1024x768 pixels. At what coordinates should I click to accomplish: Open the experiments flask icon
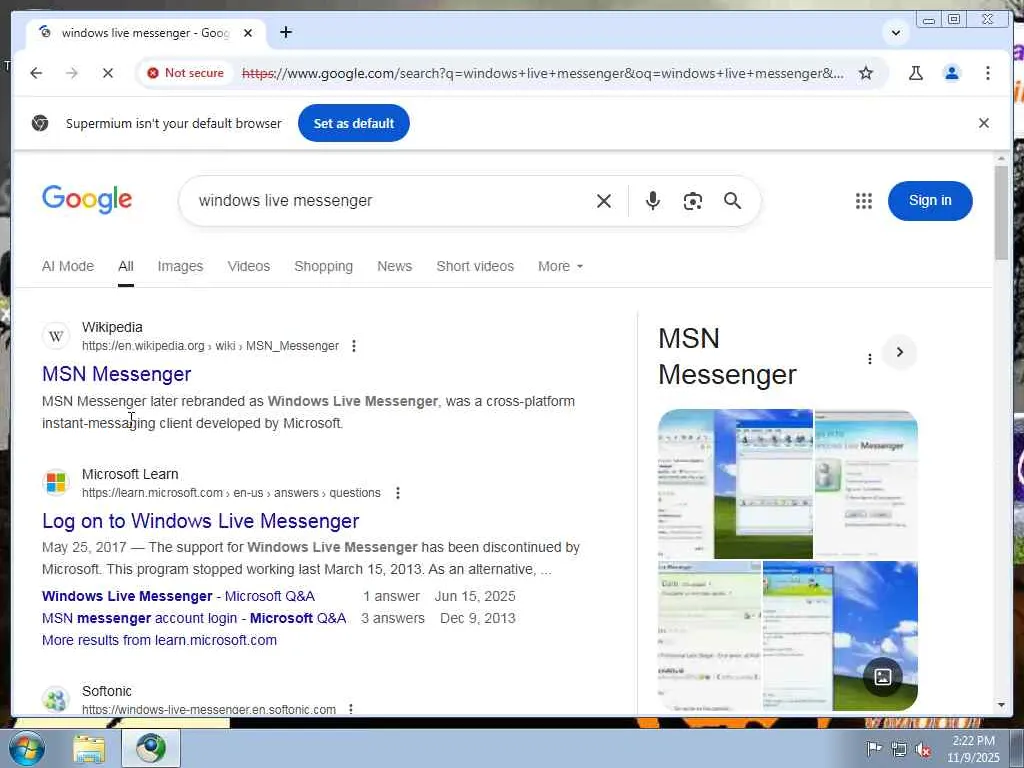pyautogui.click(x=916, y=73)
